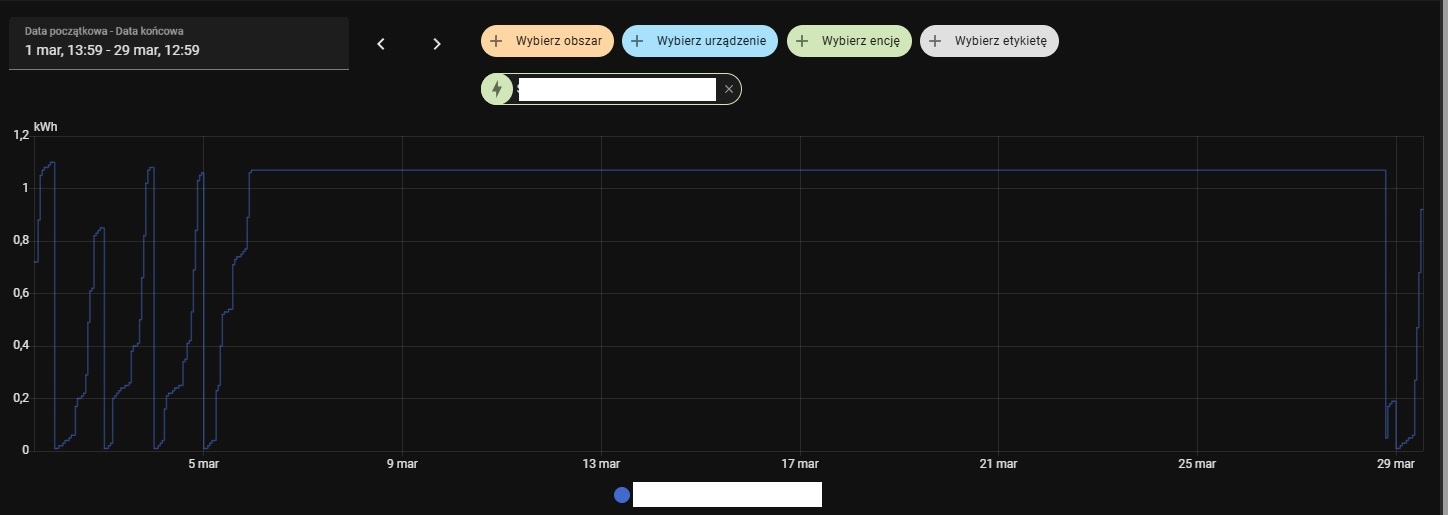Click the 21 mar axis marker
Screen dimensions: 1448x515
tap(998, 464)
